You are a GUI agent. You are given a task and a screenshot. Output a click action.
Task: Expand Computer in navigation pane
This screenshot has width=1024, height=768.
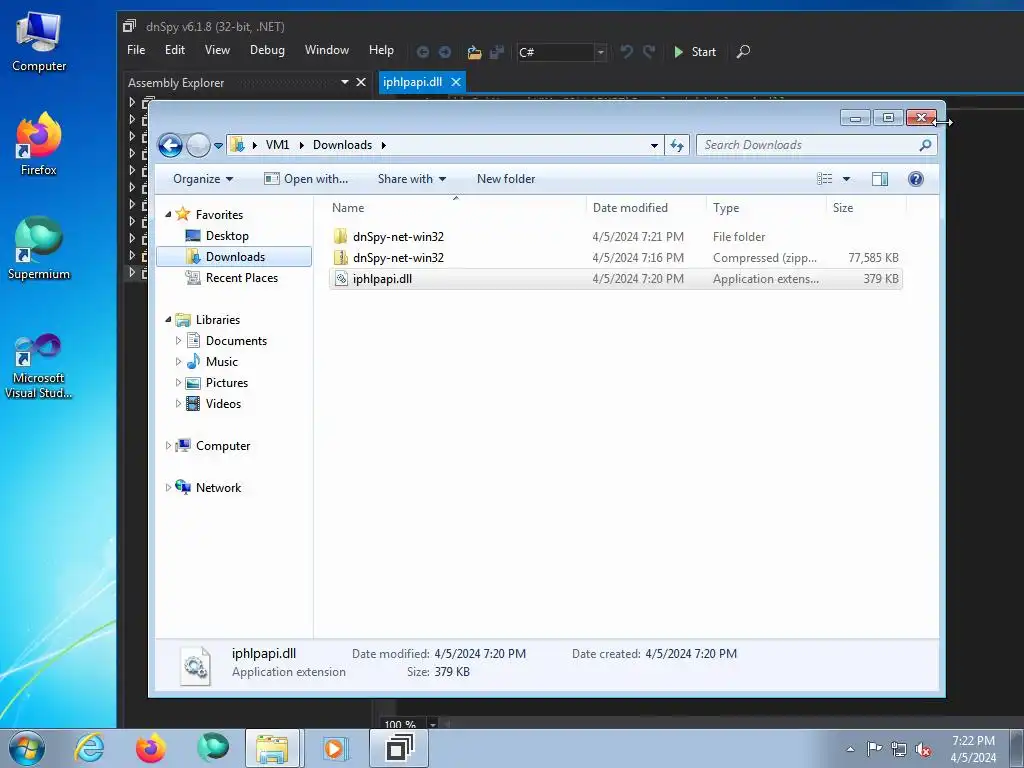tap(168, 445)
